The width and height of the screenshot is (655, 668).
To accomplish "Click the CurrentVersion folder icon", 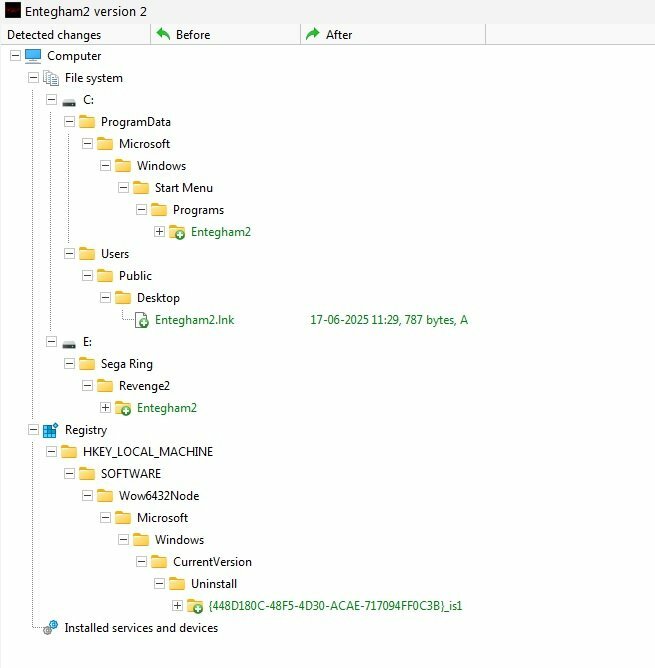I will (159, 562).
